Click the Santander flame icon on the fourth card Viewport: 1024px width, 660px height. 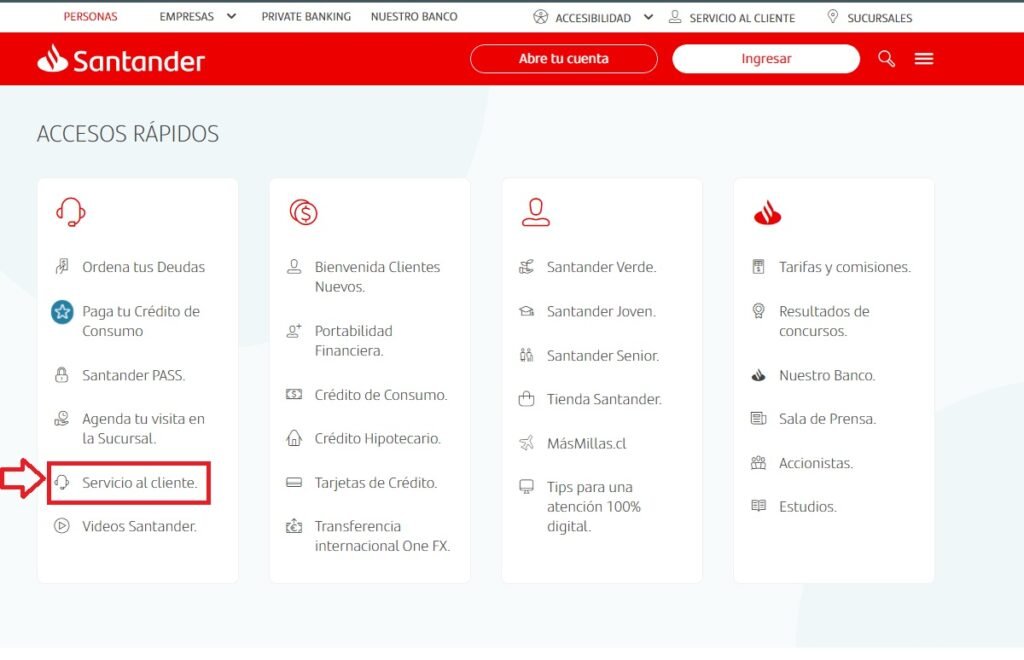(766, 210)
